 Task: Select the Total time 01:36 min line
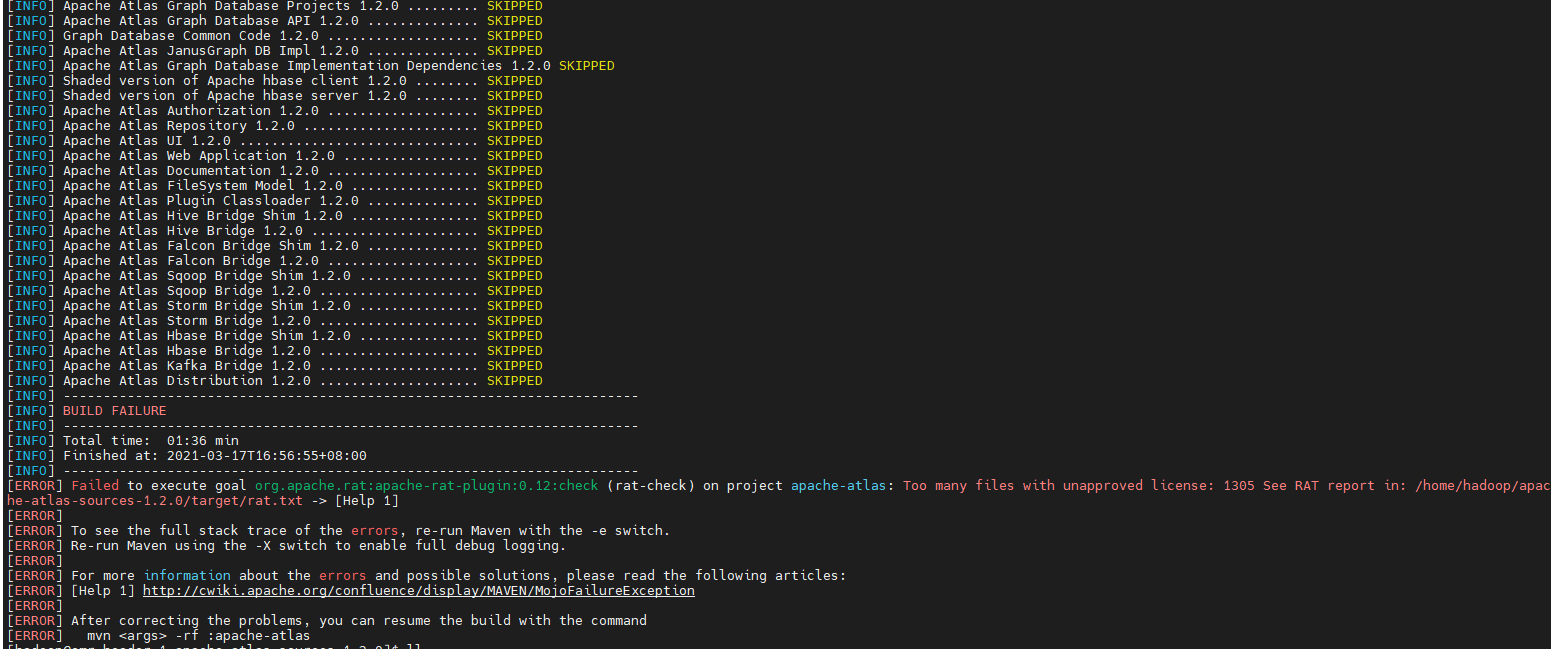150,440
